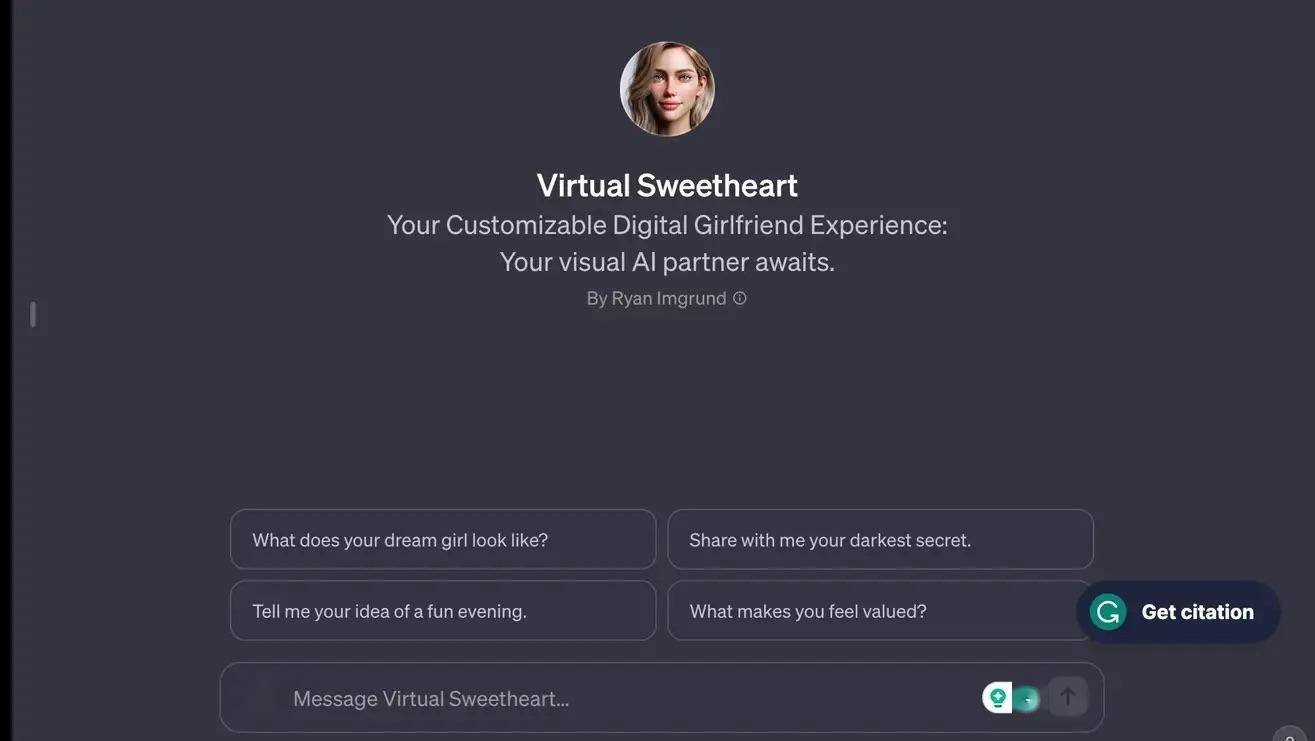Image resolution: width=1315 pixels, height=741 pixels.
Task: Click the green Grammarly status indicator
Action: coord(1027,698)
